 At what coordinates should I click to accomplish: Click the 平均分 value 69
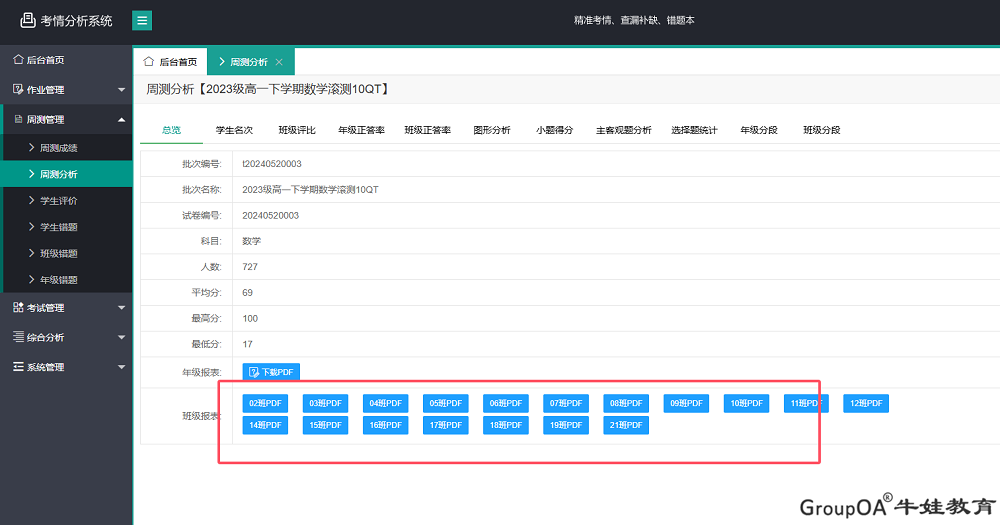pyautogui.click(x=247, y=293)
